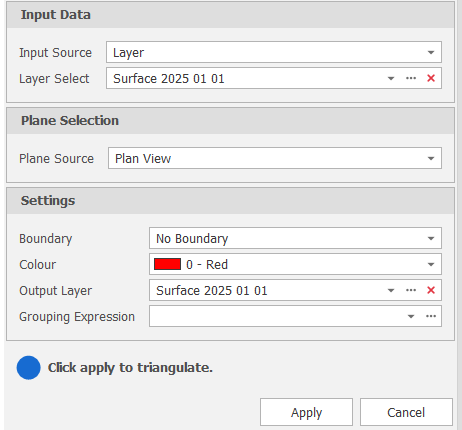The width and height of the screenshot is (462, 430).
Task: Clear the Output Layer with red X
Action: pos(431,290)
